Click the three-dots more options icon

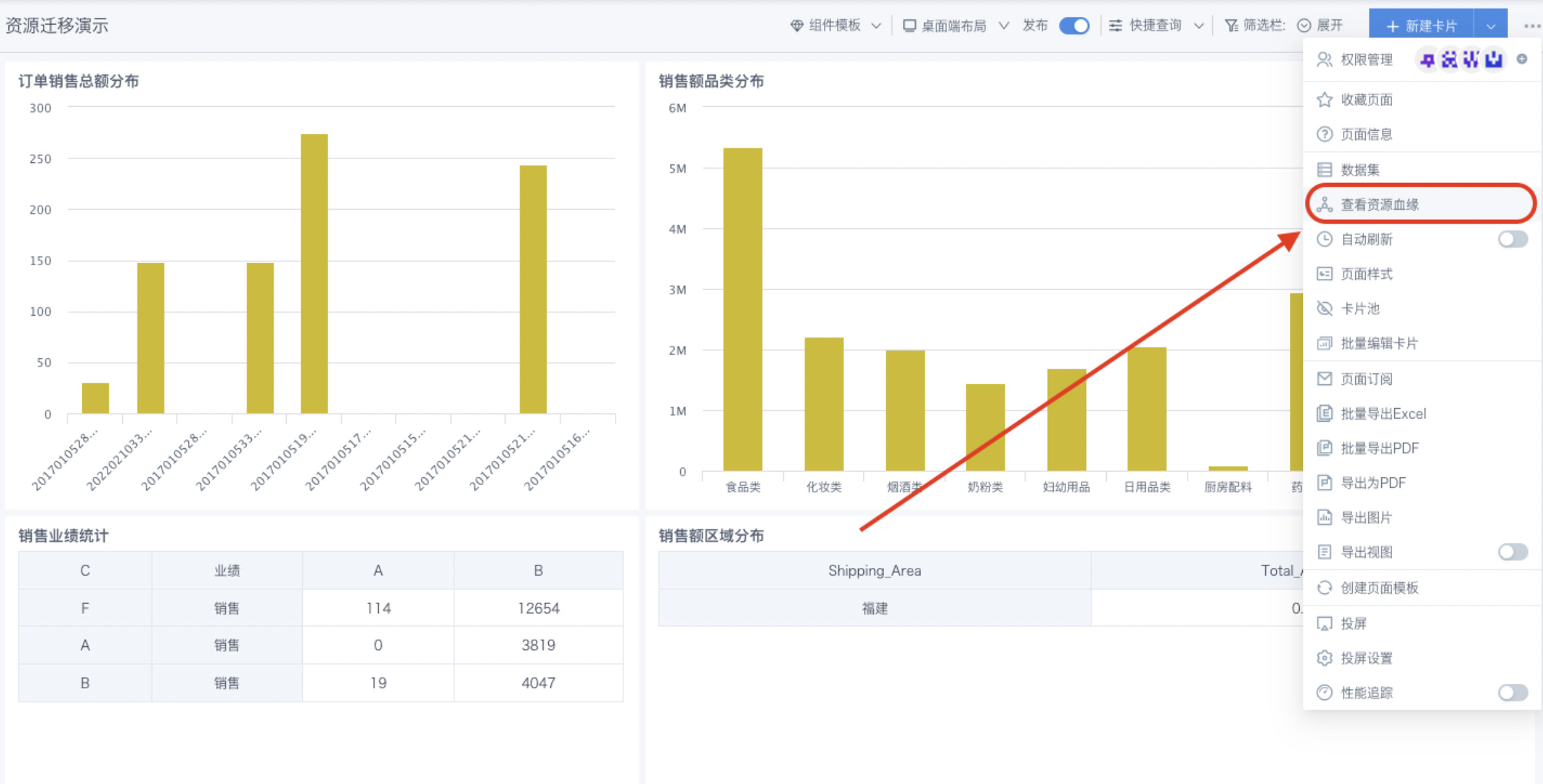[1531, 26]
